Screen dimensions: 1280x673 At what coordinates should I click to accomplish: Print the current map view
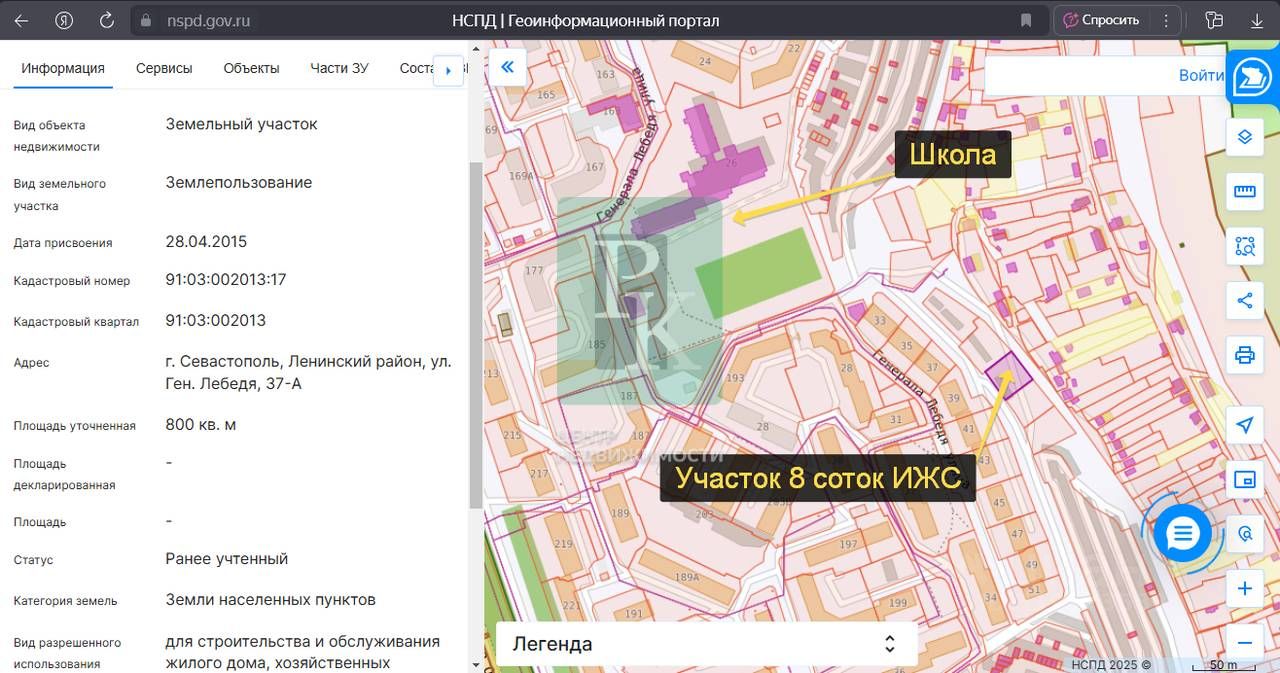click(1244, 354)
